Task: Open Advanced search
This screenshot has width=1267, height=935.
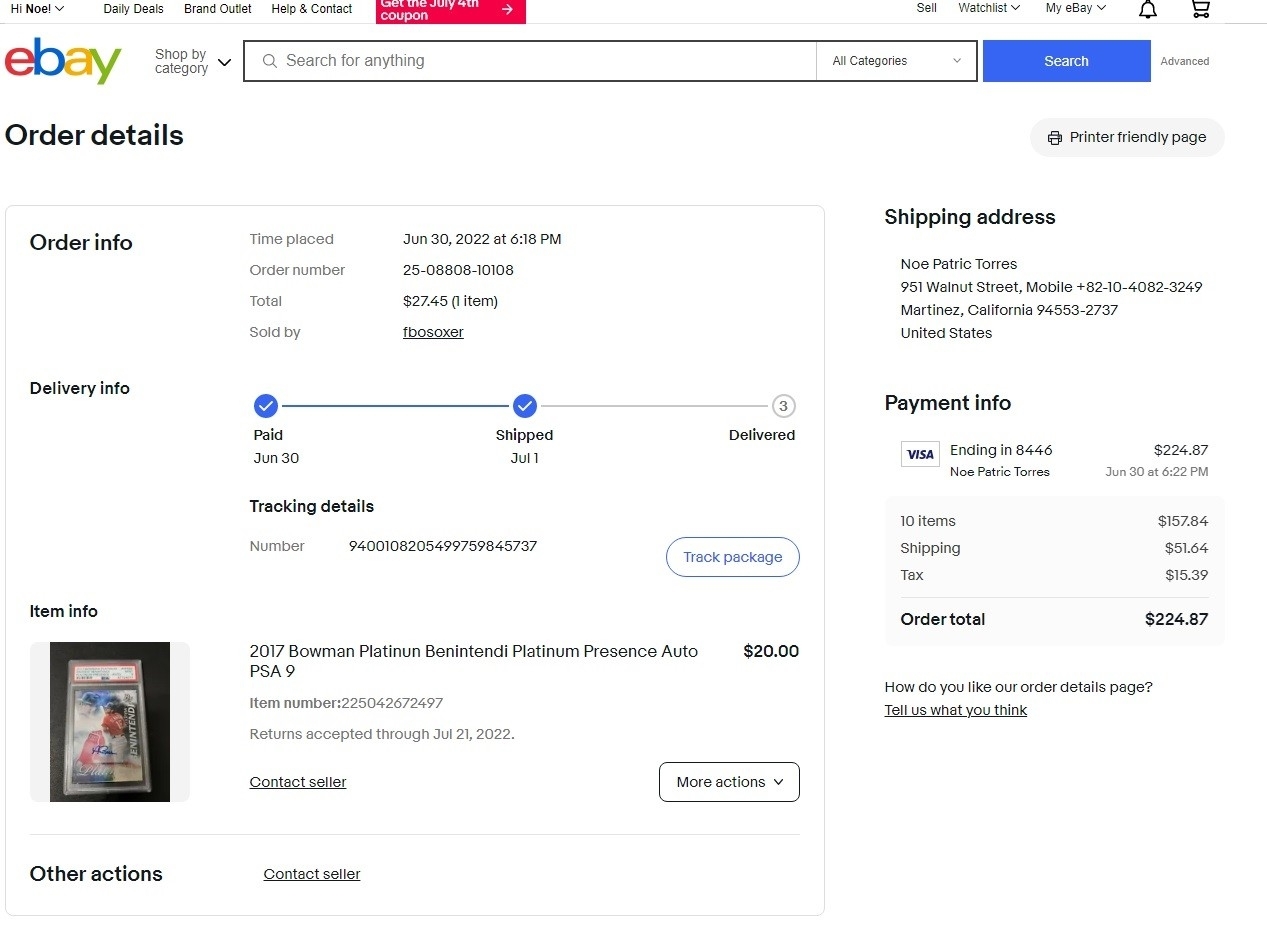Action: tap(1185, 61)
